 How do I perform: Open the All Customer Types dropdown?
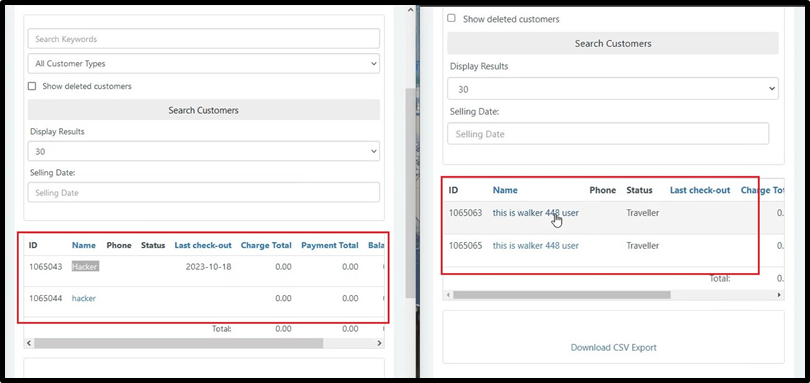click(x=204, y=64)
